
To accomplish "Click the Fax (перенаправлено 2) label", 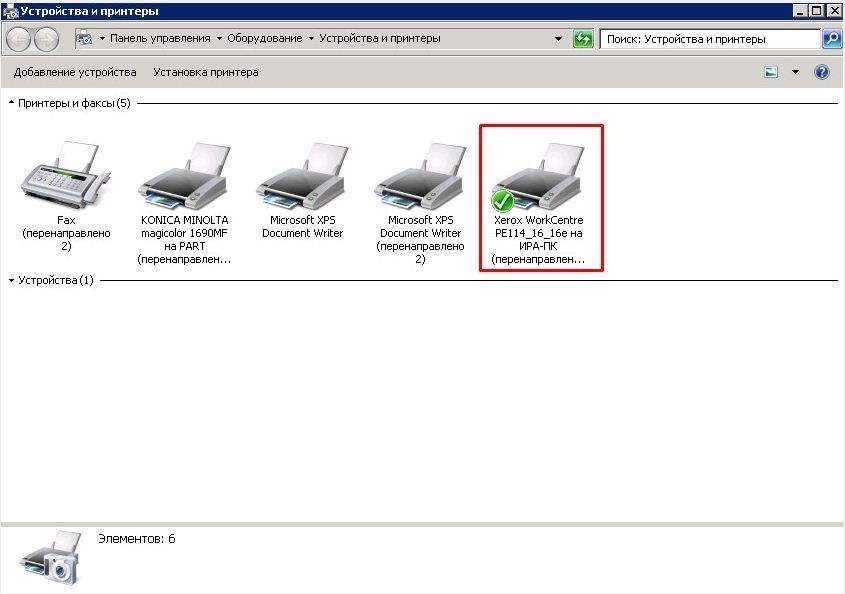I will [66, 233].
